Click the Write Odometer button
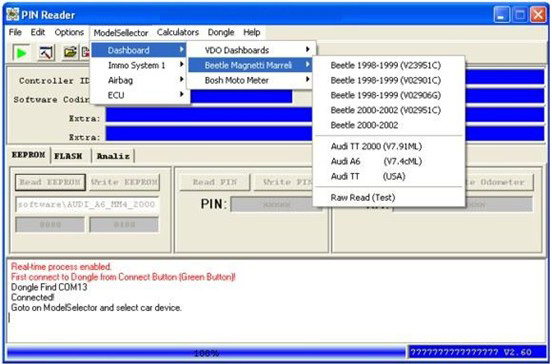The height and width of the screenshot is (364, 552). click(x=499, y=182)
